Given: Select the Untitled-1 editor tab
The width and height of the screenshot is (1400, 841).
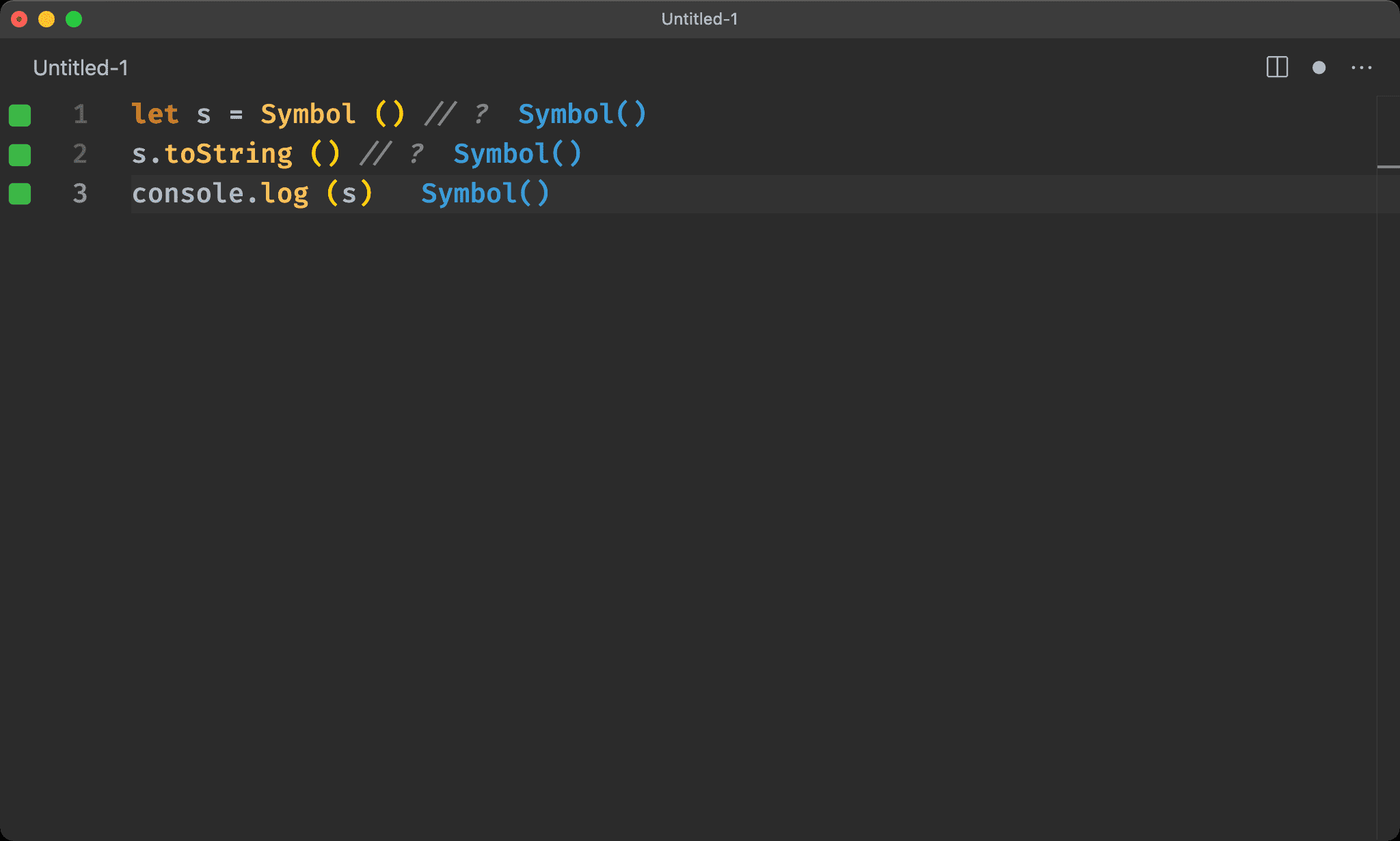Looking at the screenshot, I should click(x=81, y=68).
